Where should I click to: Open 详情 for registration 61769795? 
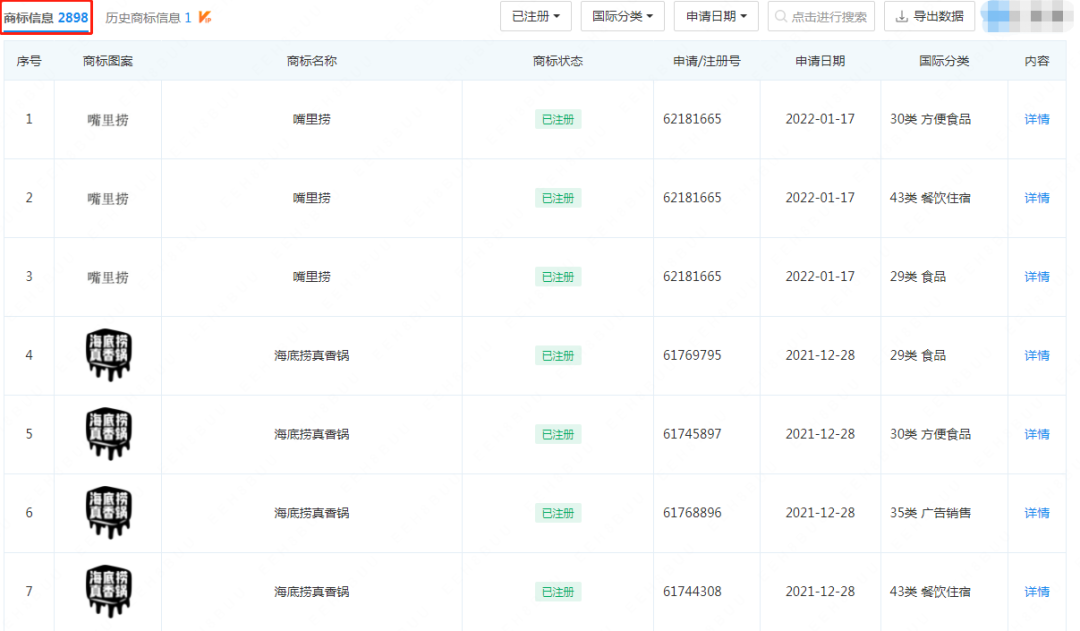coord(1037,355)
